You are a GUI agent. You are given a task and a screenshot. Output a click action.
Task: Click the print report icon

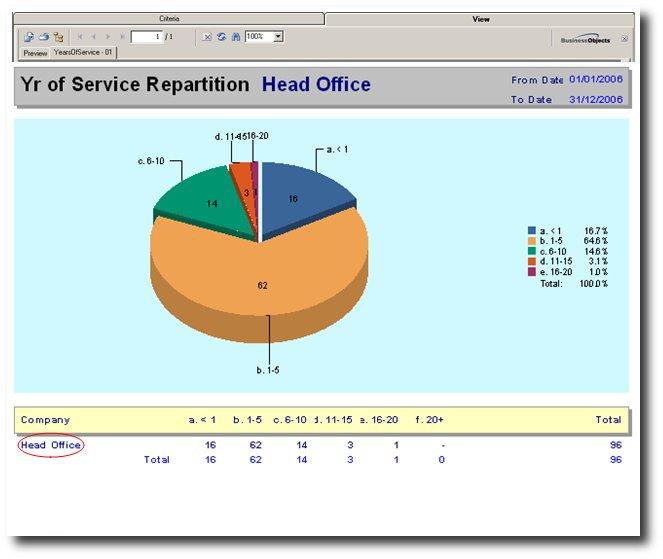[x=43, y=36]
